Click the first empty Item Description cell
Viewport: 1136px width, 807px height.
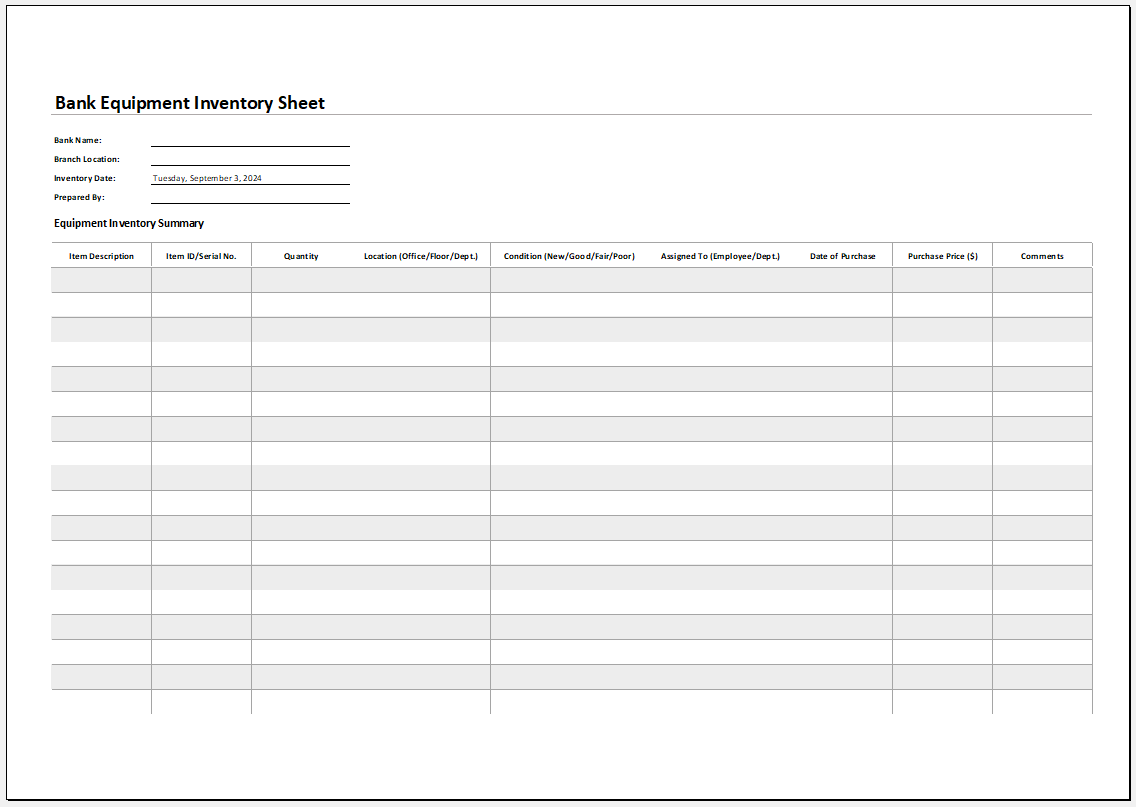(100, 280)
